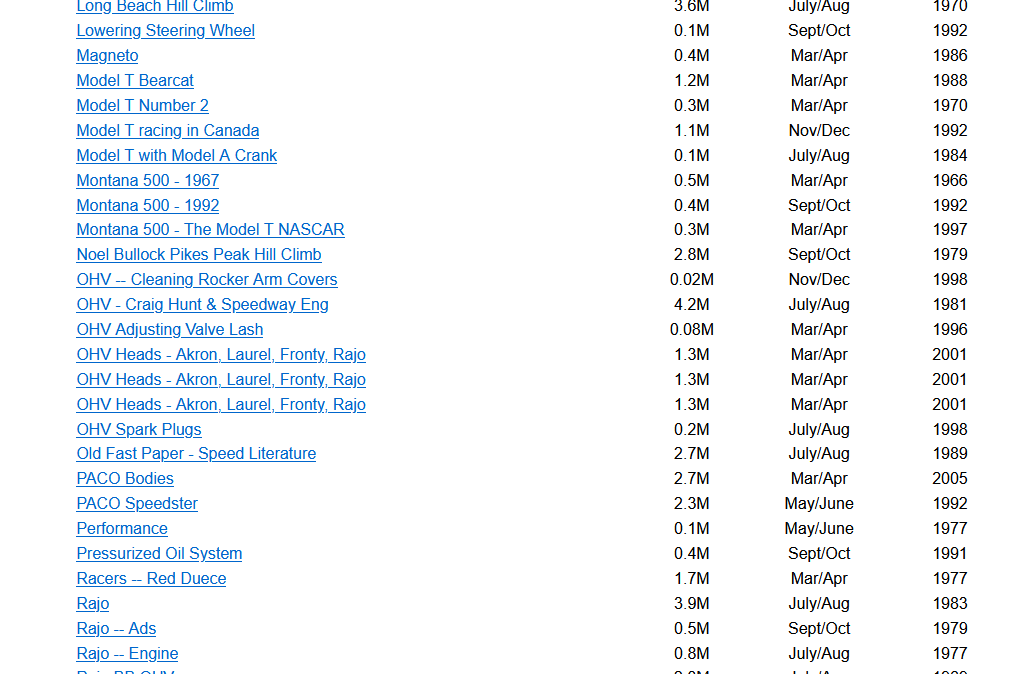Select the OHV Adjusting Valve Lash link
The height and width of the screenshot is (674, 1011).
[x=169, y=330]
